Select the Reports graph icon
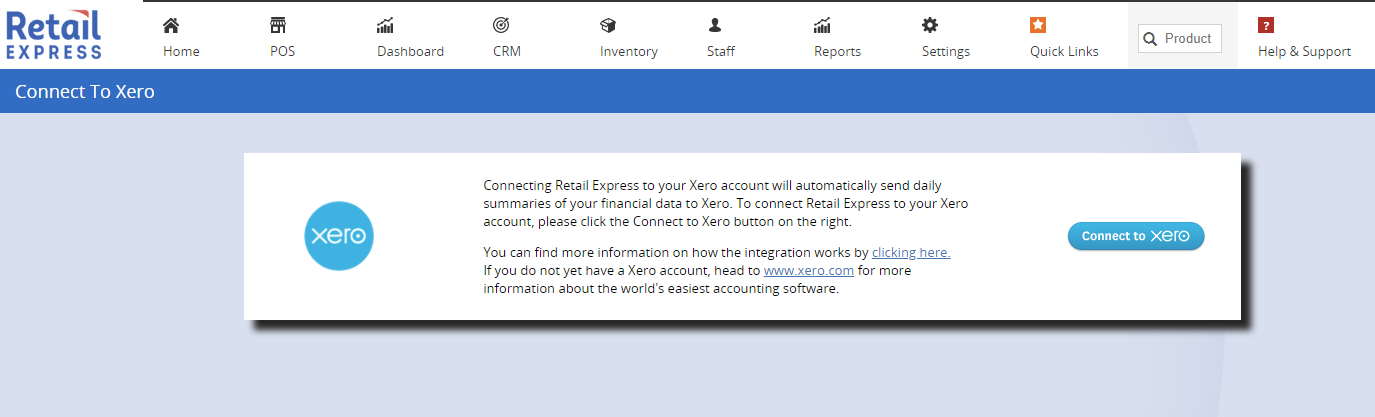The height and width of the screenshot is (417, 1375). point(822,25)
